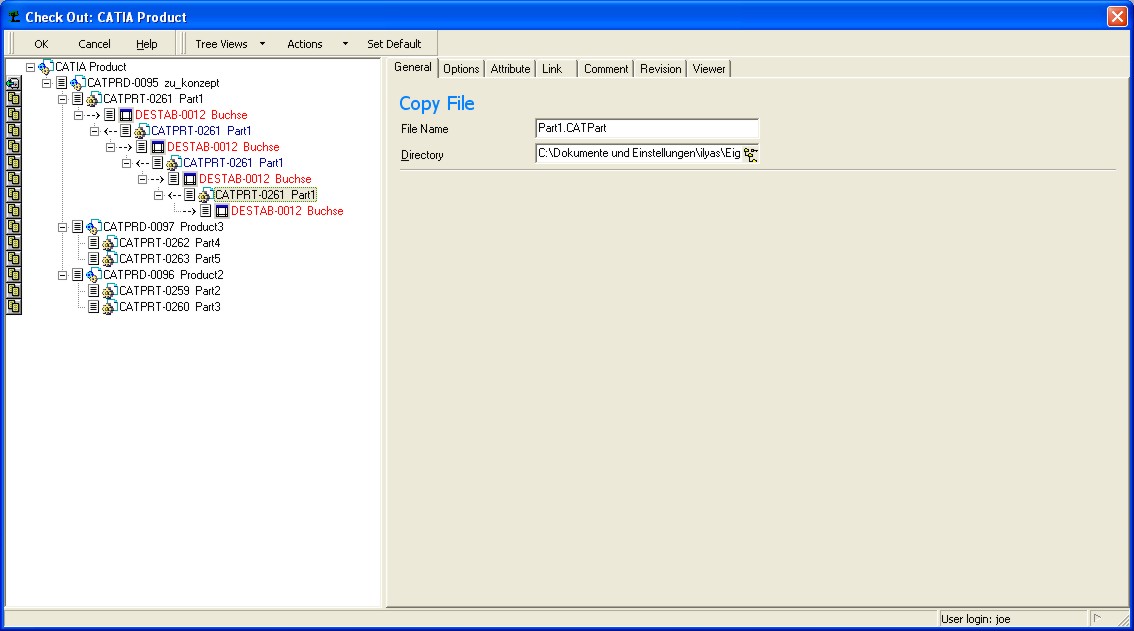
Task: Click the document list icon beside Part5
Action: click(93, 259)
